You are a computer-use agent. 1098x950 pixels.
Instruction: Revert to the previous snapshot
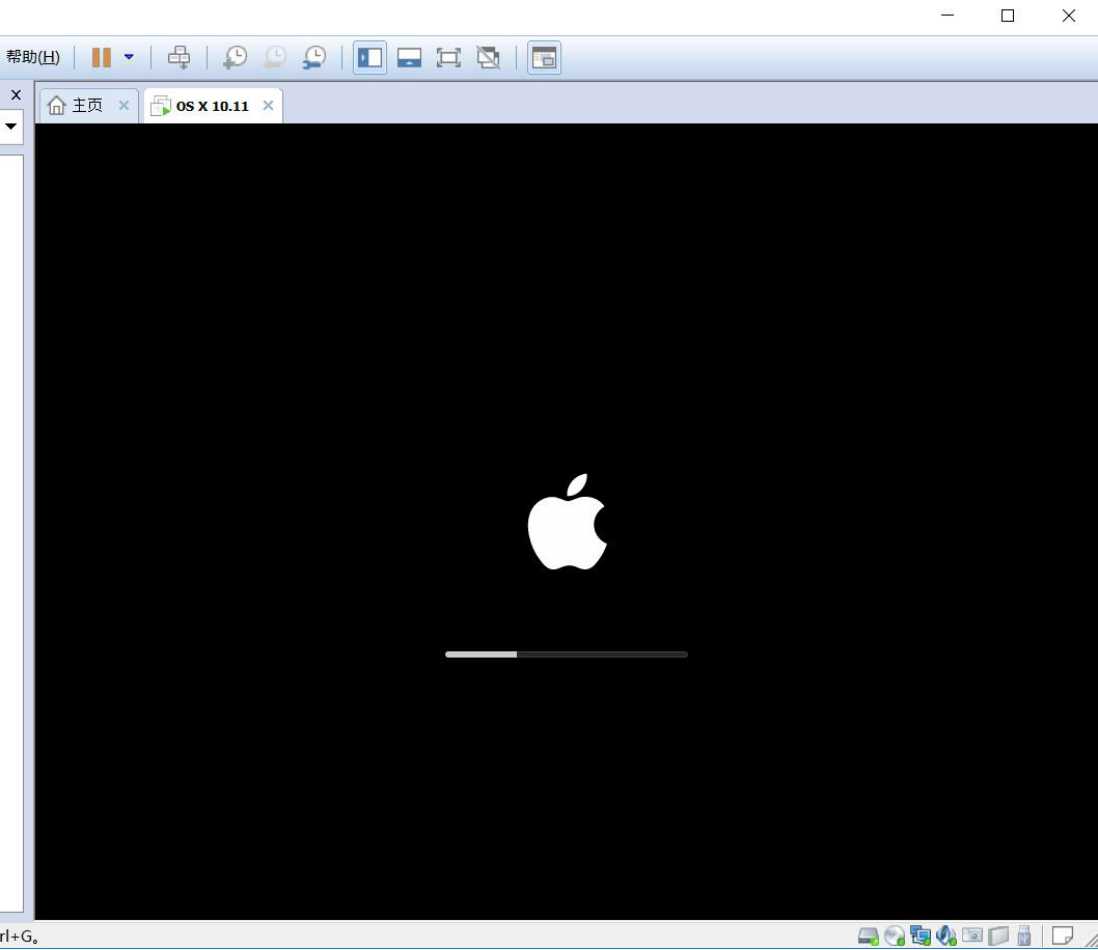coord(274,57)
